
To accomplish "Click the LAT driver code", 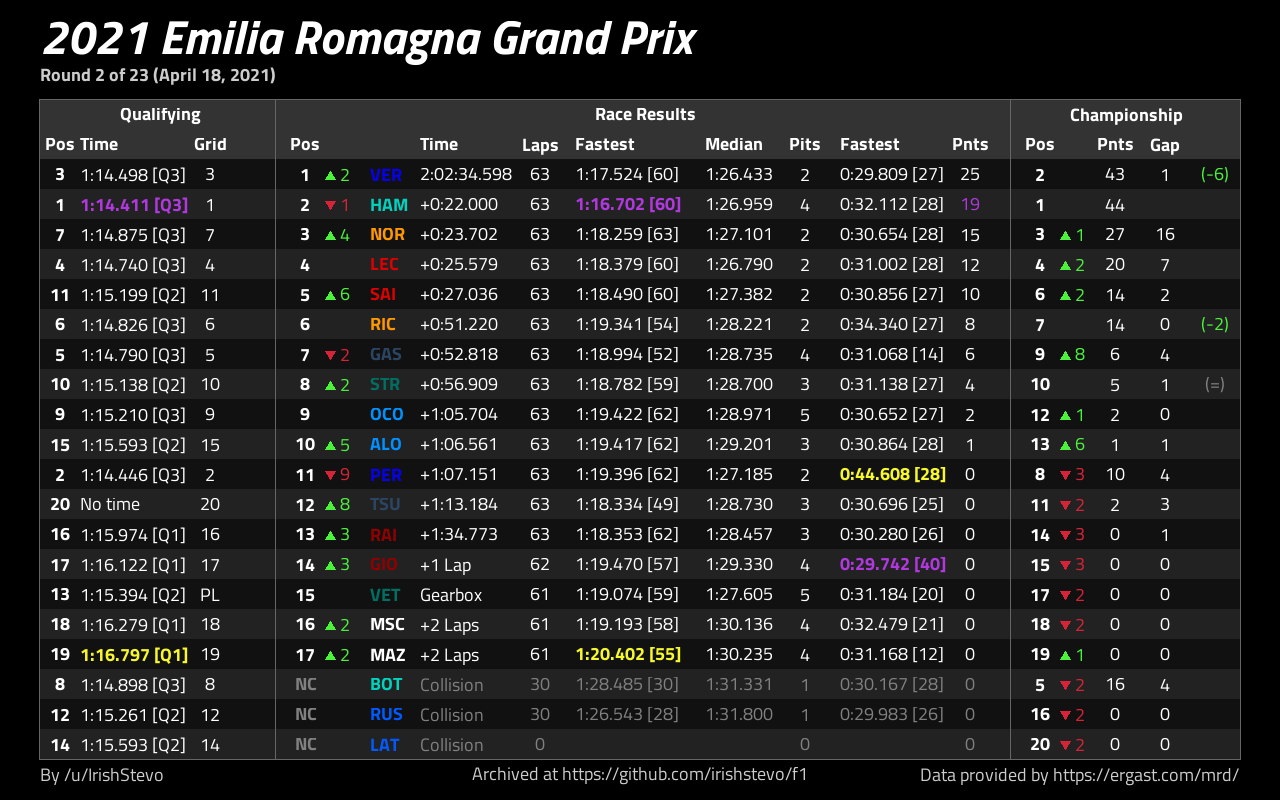I will [384, 745].
